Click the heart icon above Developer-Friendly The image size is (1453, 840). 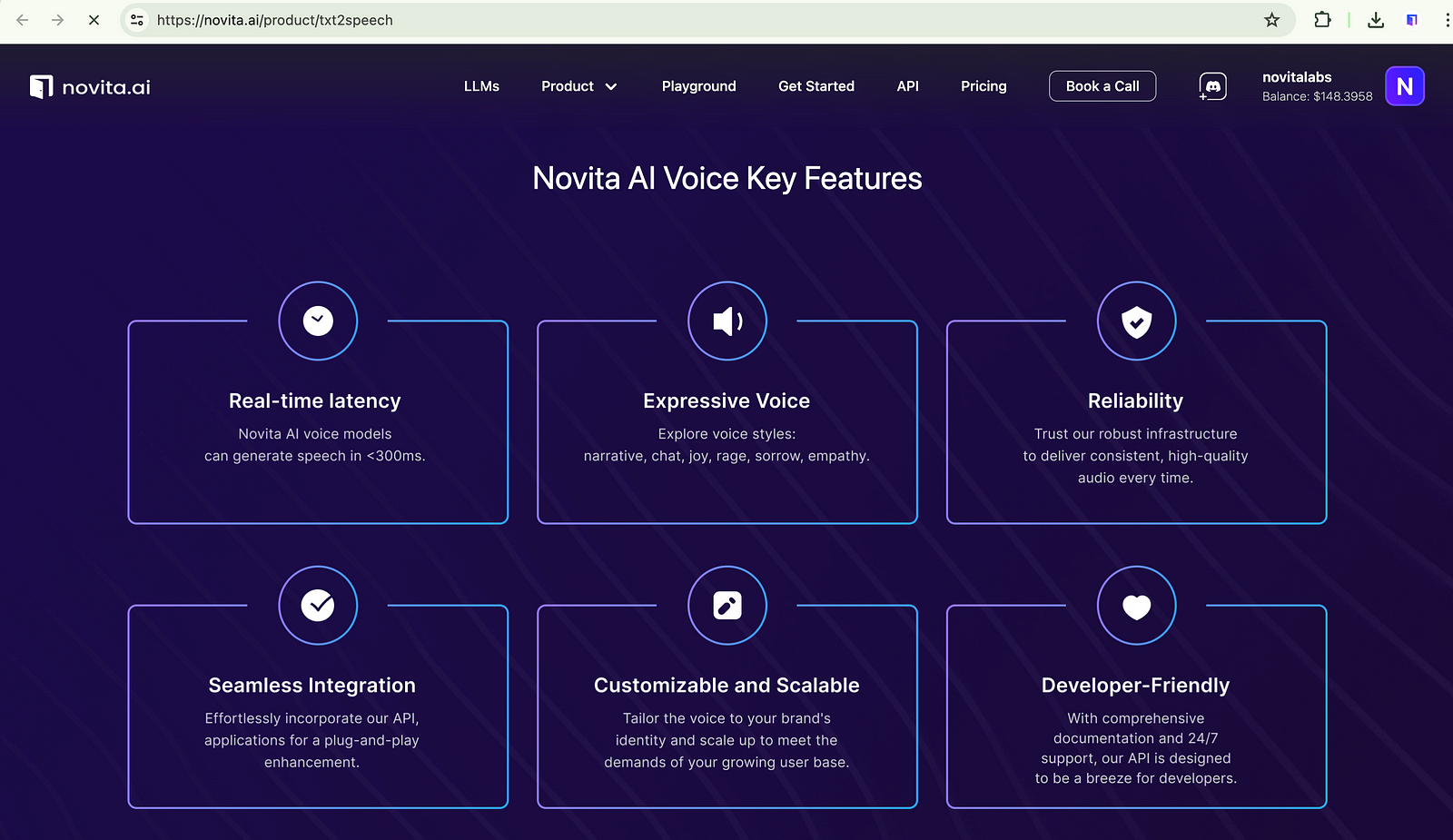point(1136,605)
